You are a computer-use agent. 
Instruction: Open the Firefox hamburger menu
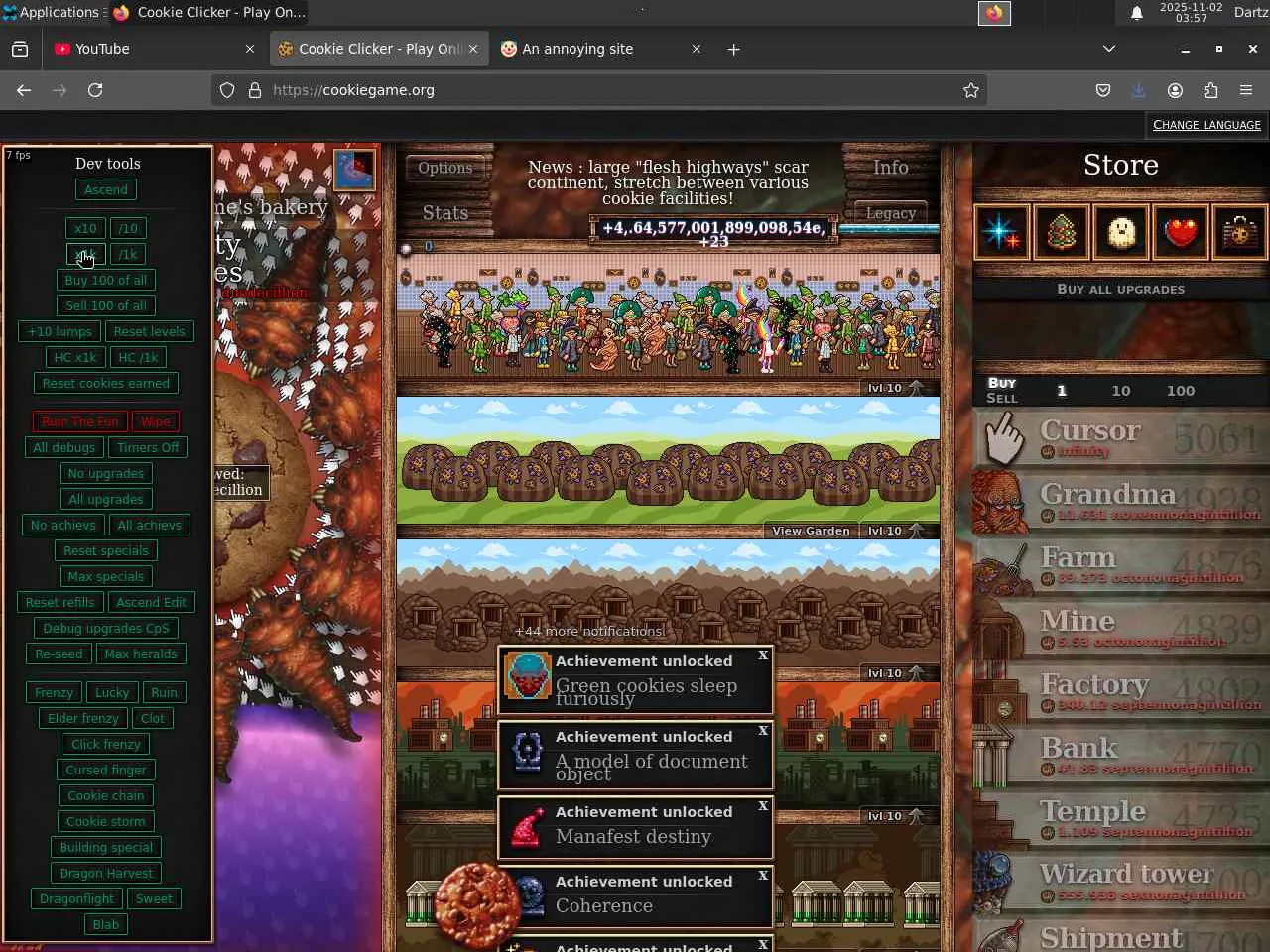[1246, 90]
